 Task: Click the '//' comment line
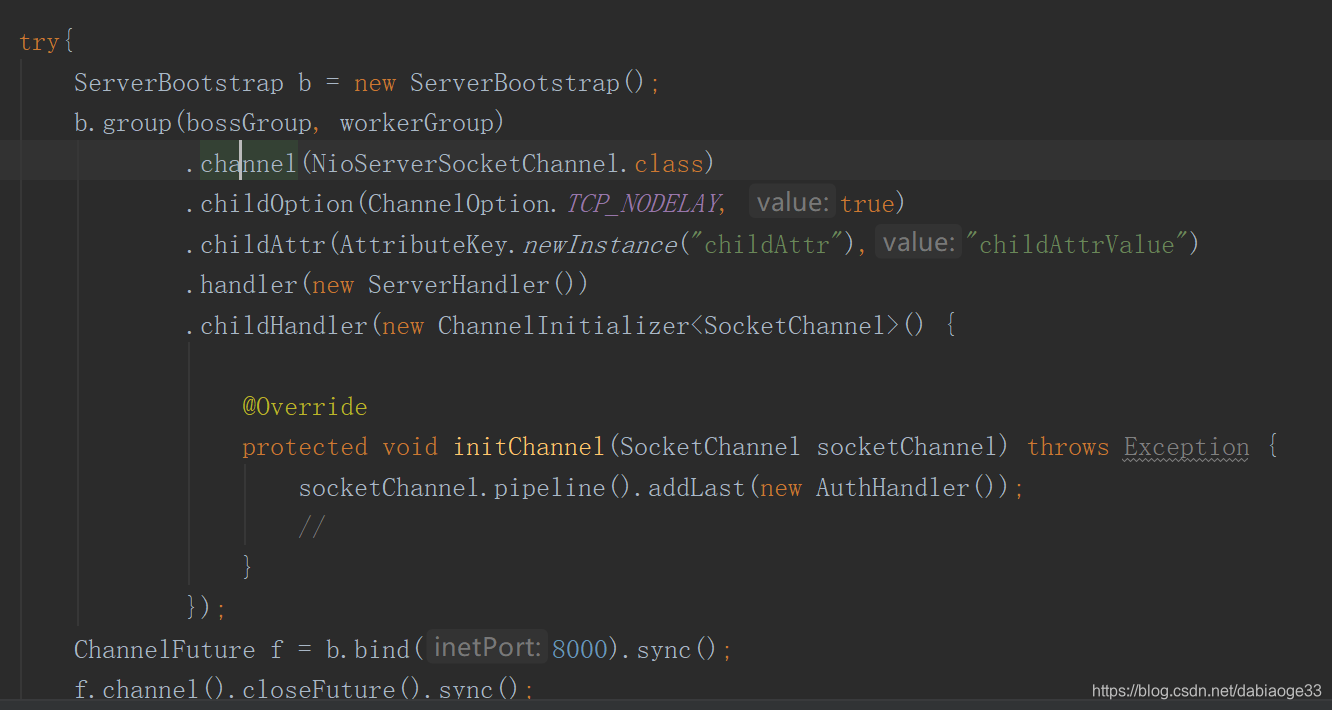click(312, 528)
